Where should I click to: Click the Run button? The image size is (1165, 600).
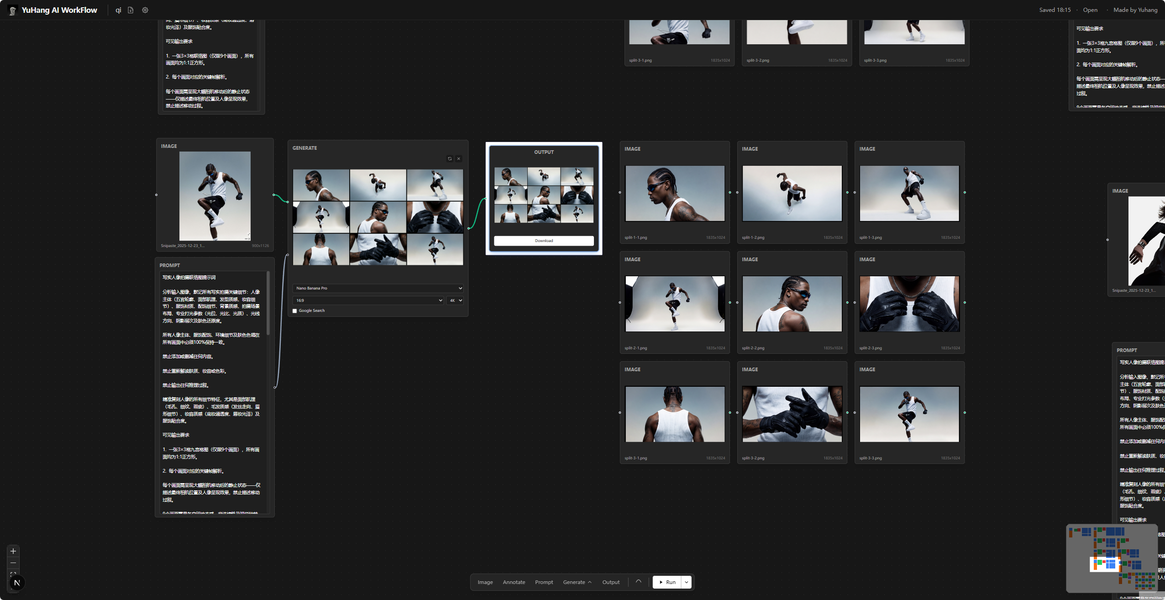point(667,582)
